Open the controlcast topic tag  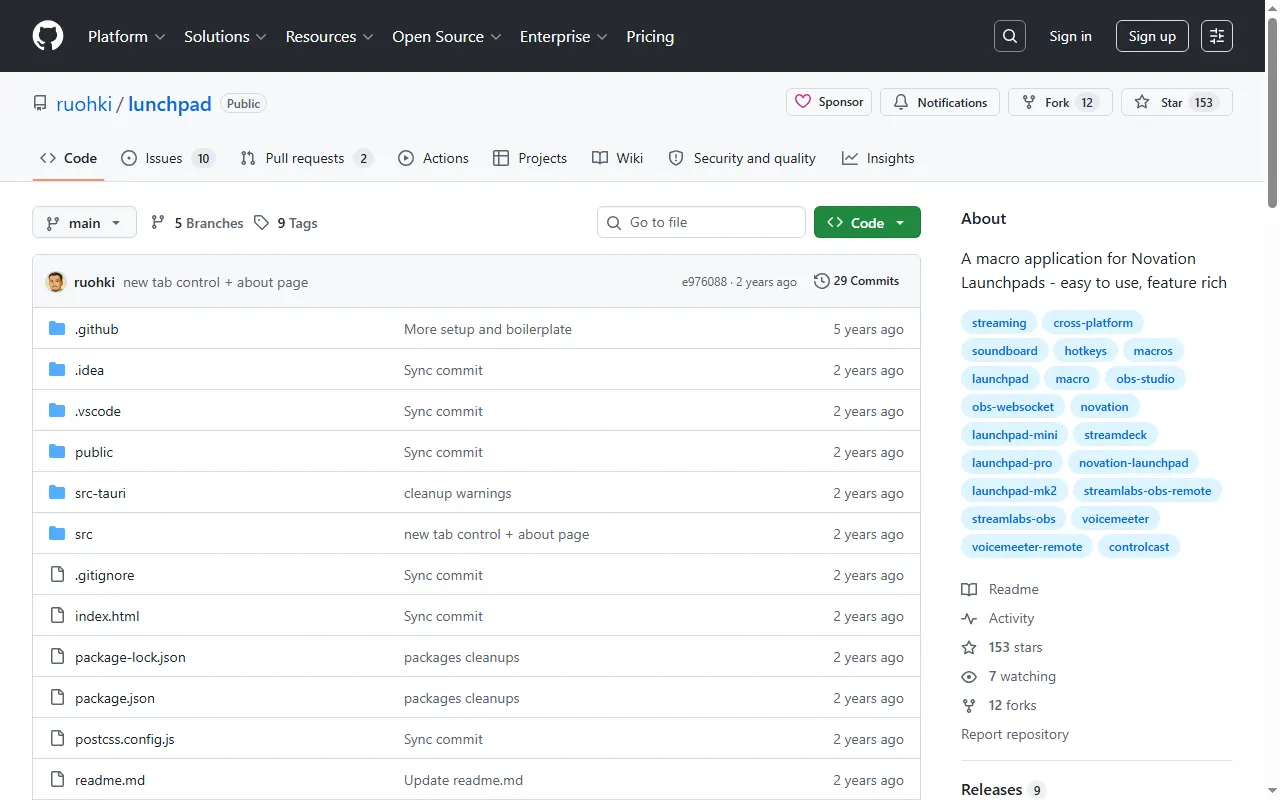[1139, 547]
